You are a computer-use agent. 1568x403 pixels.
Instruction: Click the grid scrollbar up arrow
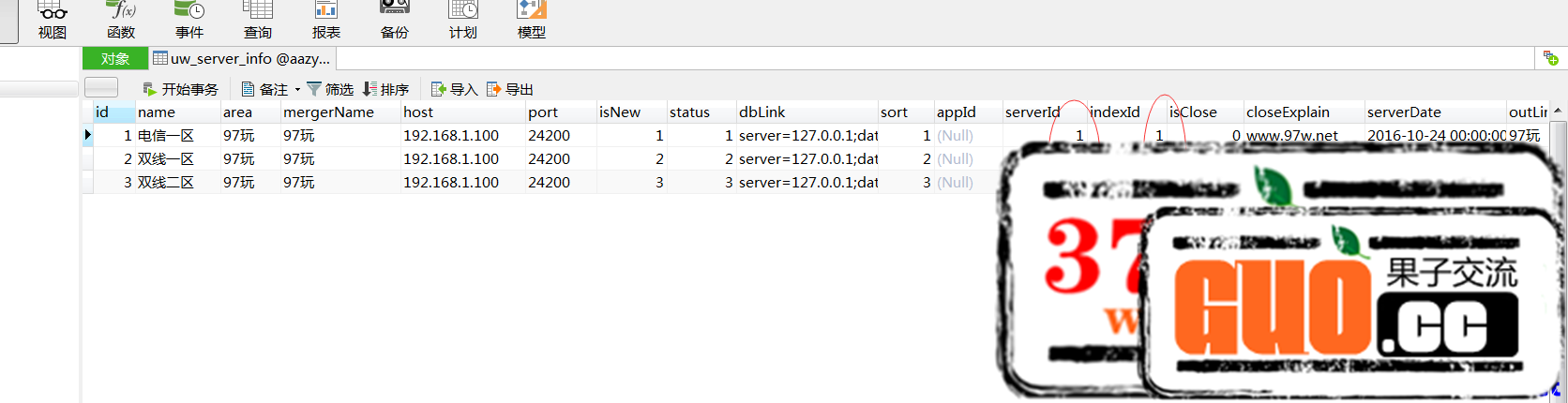(x=1558, y=111)
